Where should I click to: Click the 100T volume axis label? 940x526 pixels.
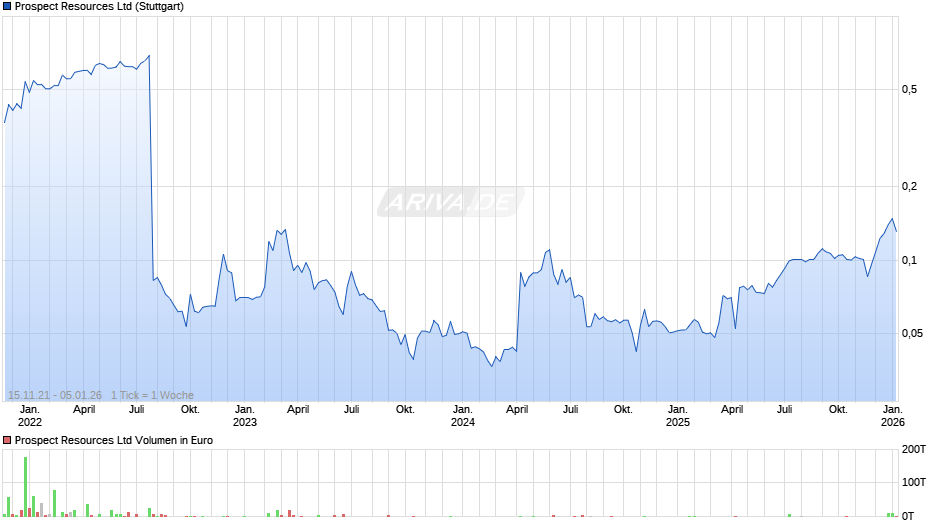[914, 482]
